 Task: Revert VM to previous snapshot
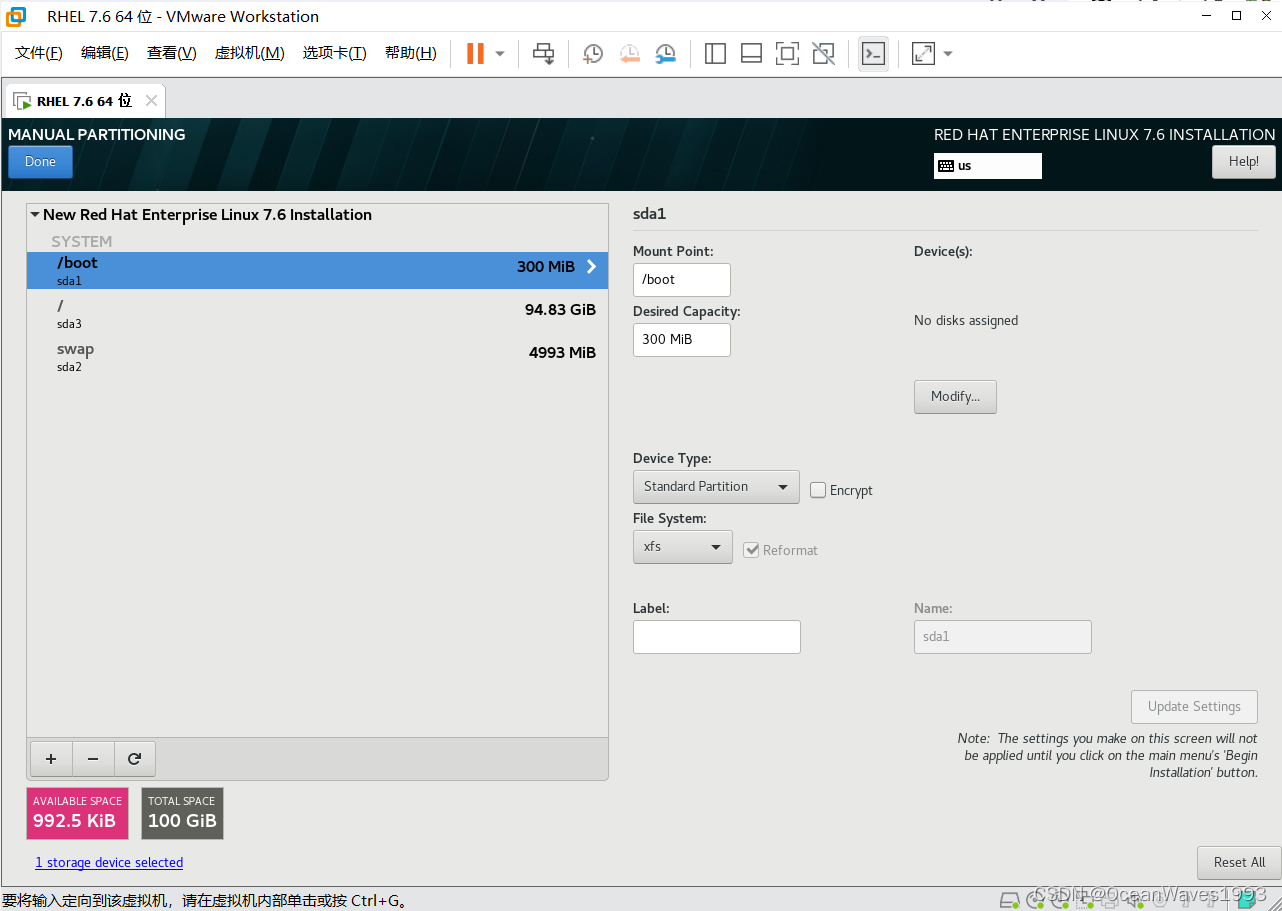[629, 53]
